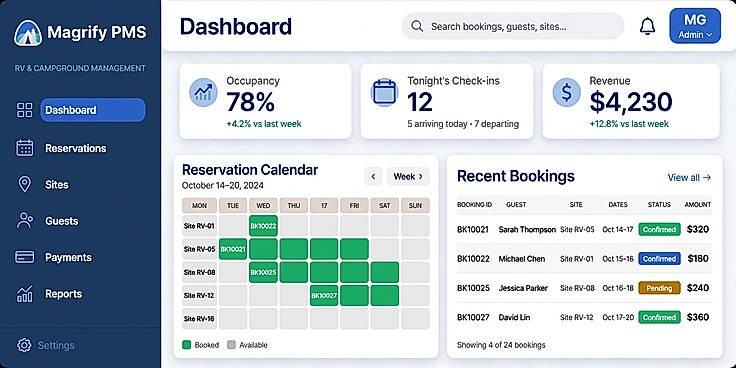Click the $240 amount cell

pyautogui.click(x=698, y=288)
